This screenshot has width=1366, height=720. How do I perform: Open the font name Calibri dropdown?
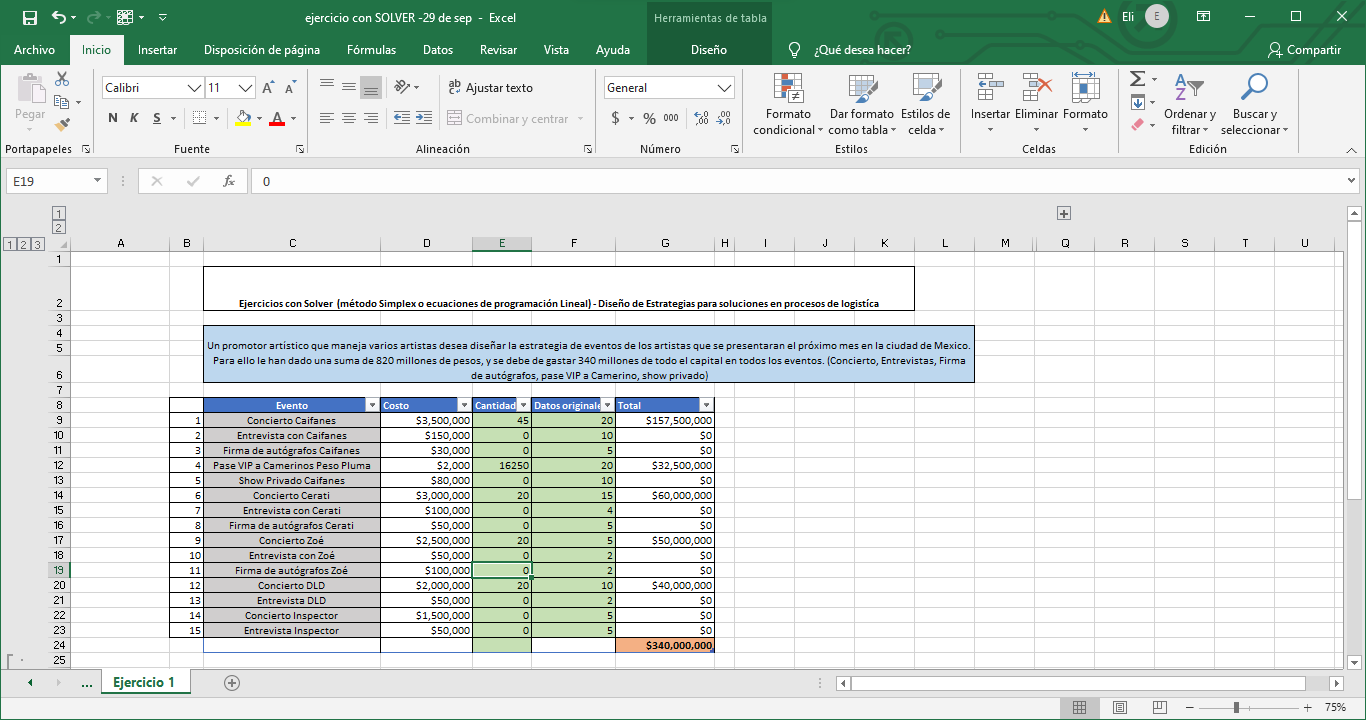[195, 88]
